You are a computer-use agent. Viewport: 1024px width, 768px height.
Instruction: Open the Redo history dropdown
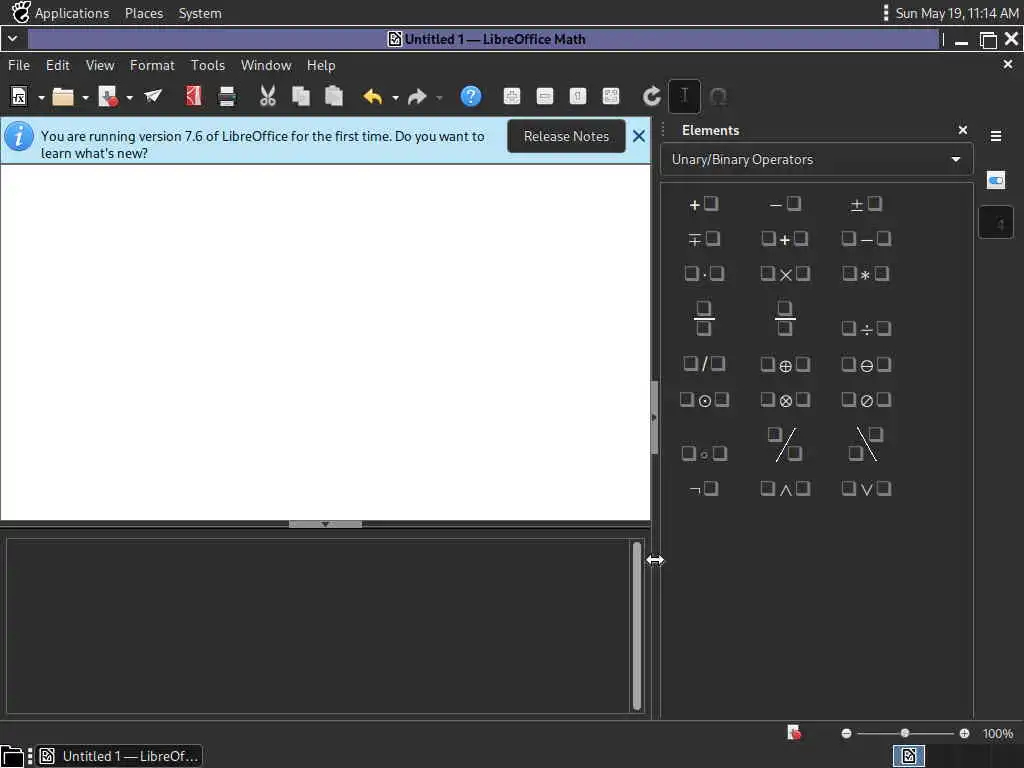[440, 97]
